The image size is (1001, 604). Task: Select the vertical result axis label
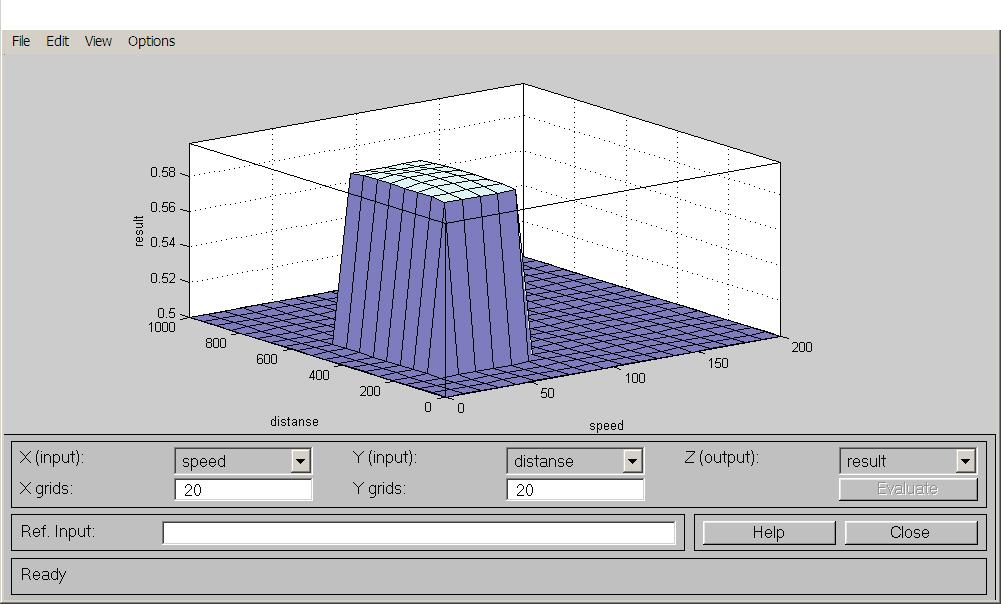click(x=140, y=231)
